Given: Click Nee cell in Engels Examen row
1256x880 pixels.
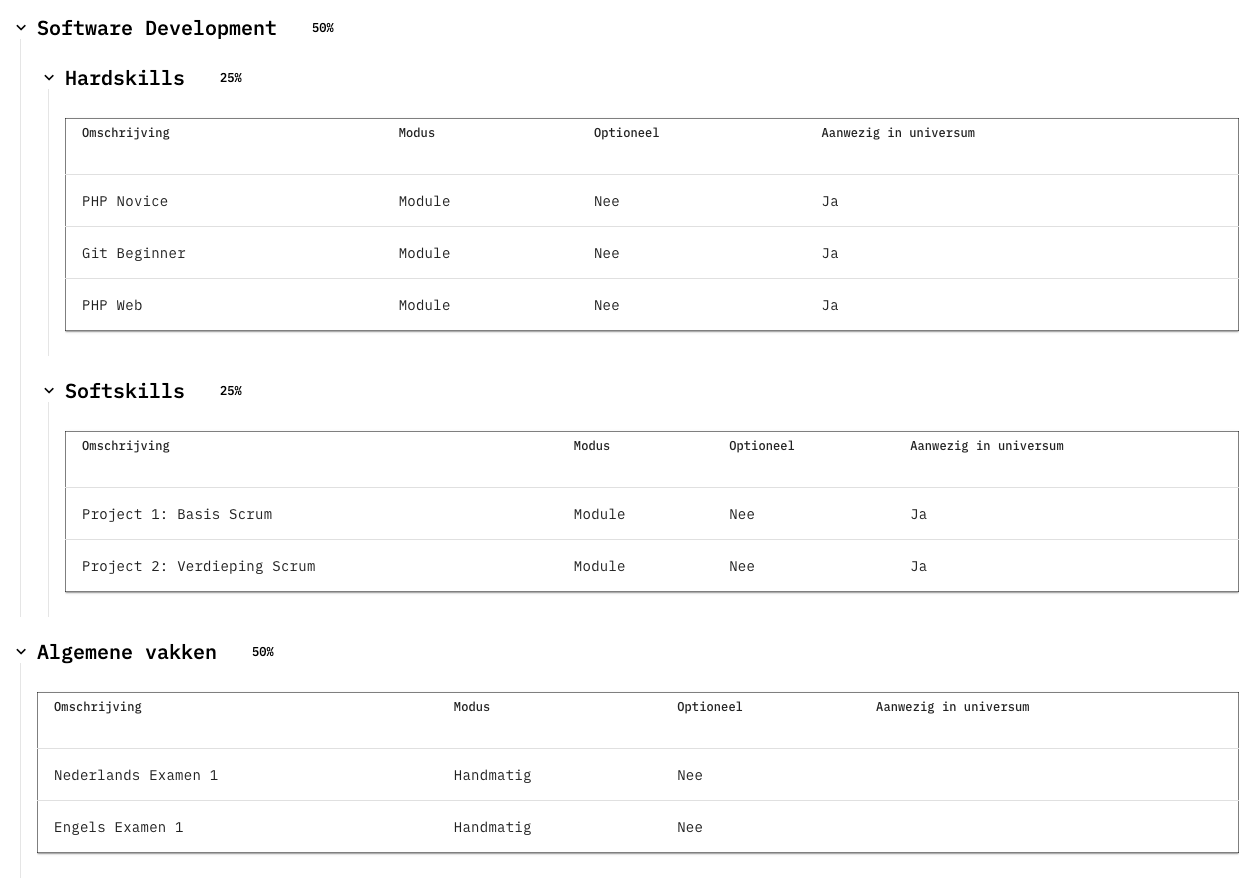Looking at the screenshot, I should (x=690, y=827).
